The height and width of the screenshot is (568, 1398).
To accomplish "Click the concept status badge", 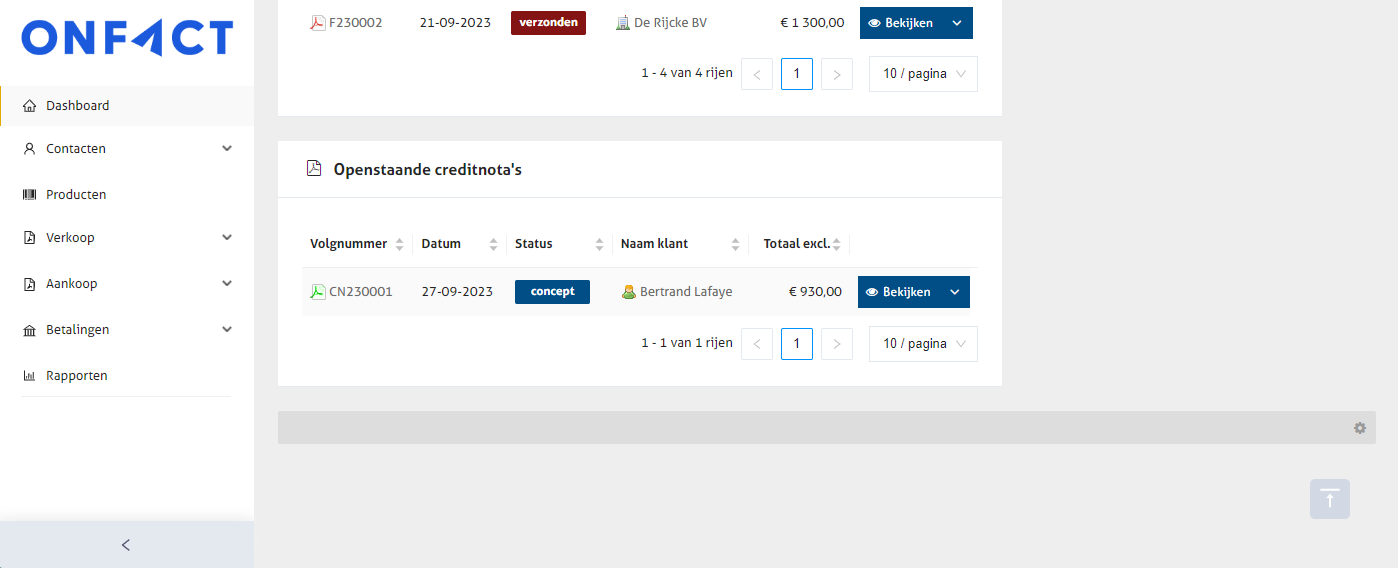I will point(552,292).
